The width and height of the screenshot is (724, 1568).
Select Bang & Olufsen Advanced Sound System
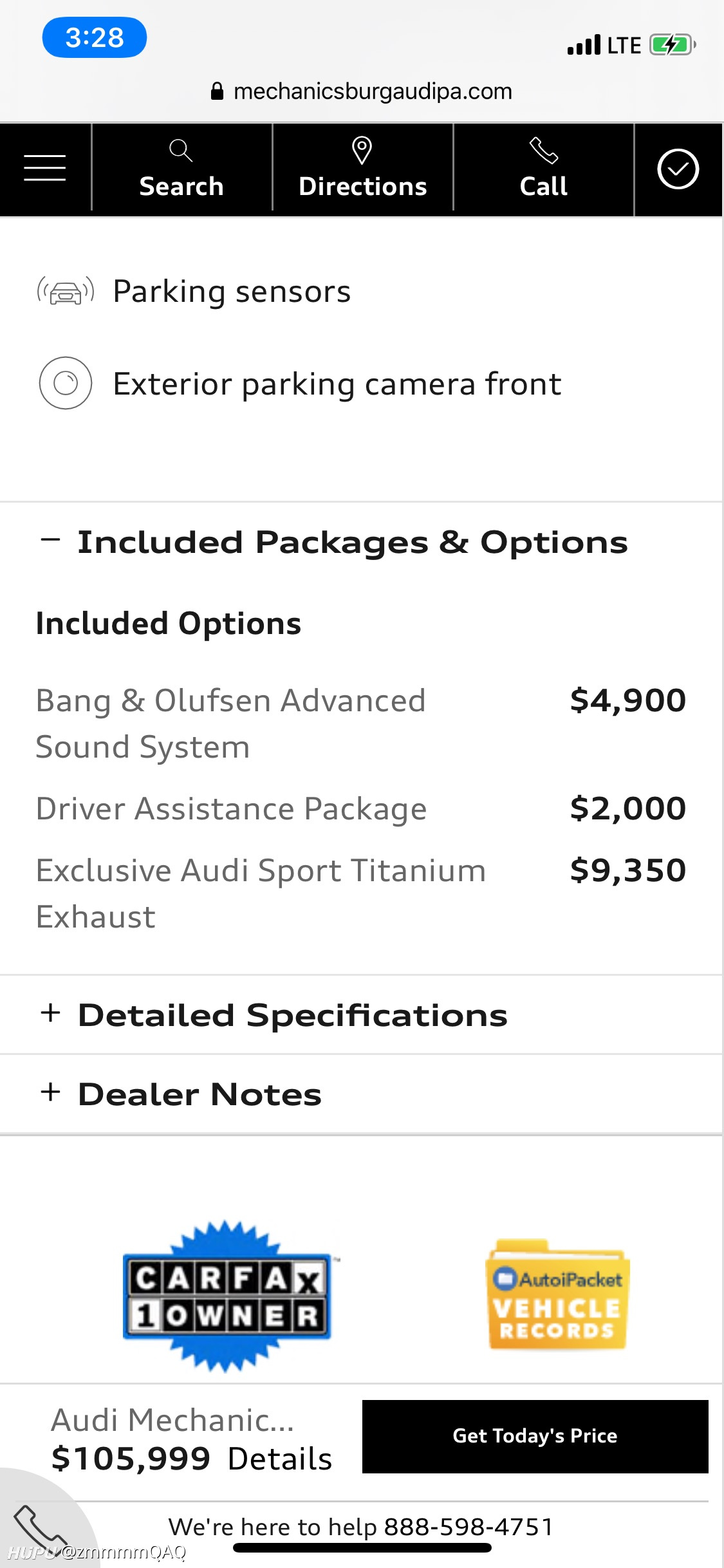pyautogui.click(x=361, y=723)
